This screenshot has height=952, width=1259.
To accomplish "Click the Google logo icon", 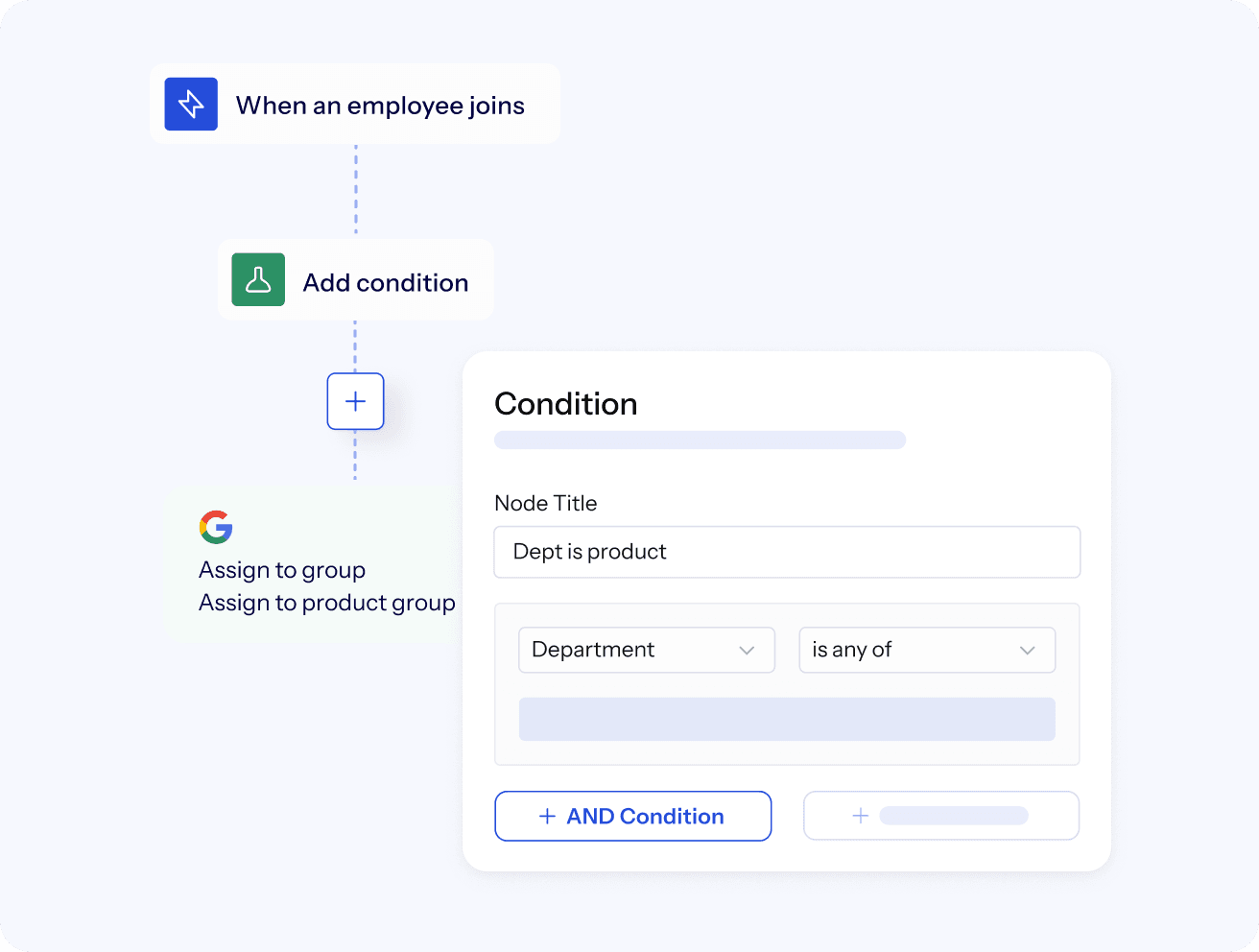I will (216, 527).
